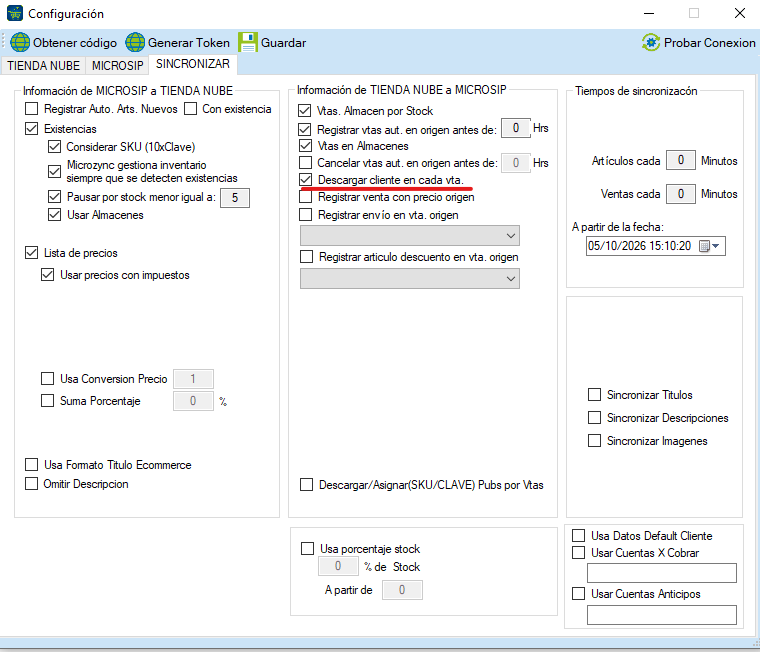This screenshot has width=760, height=652.
Task: Toggle Descargar cliente en cada vta. checkbox
Action: (x=305, y=180)
